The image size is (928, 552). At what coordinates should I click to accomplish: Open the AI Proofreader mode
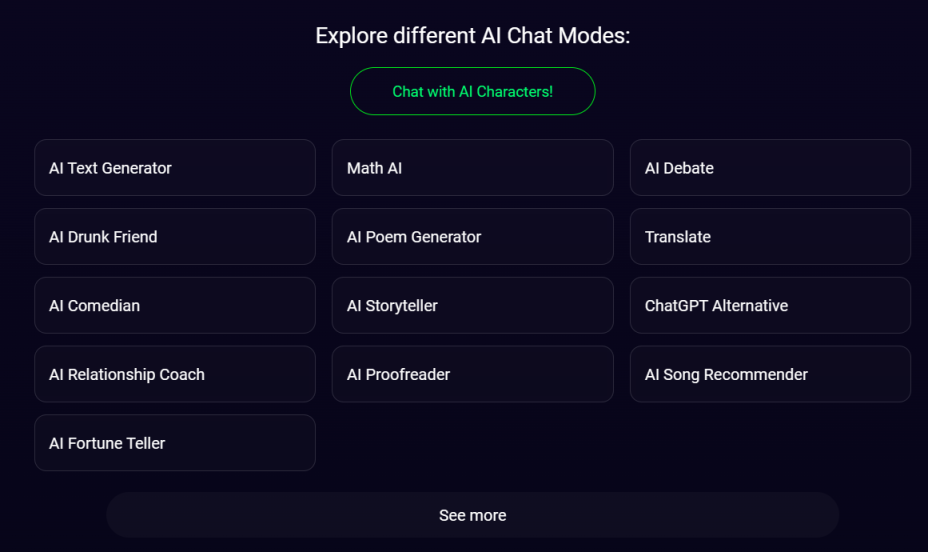[x=472, y=375]
